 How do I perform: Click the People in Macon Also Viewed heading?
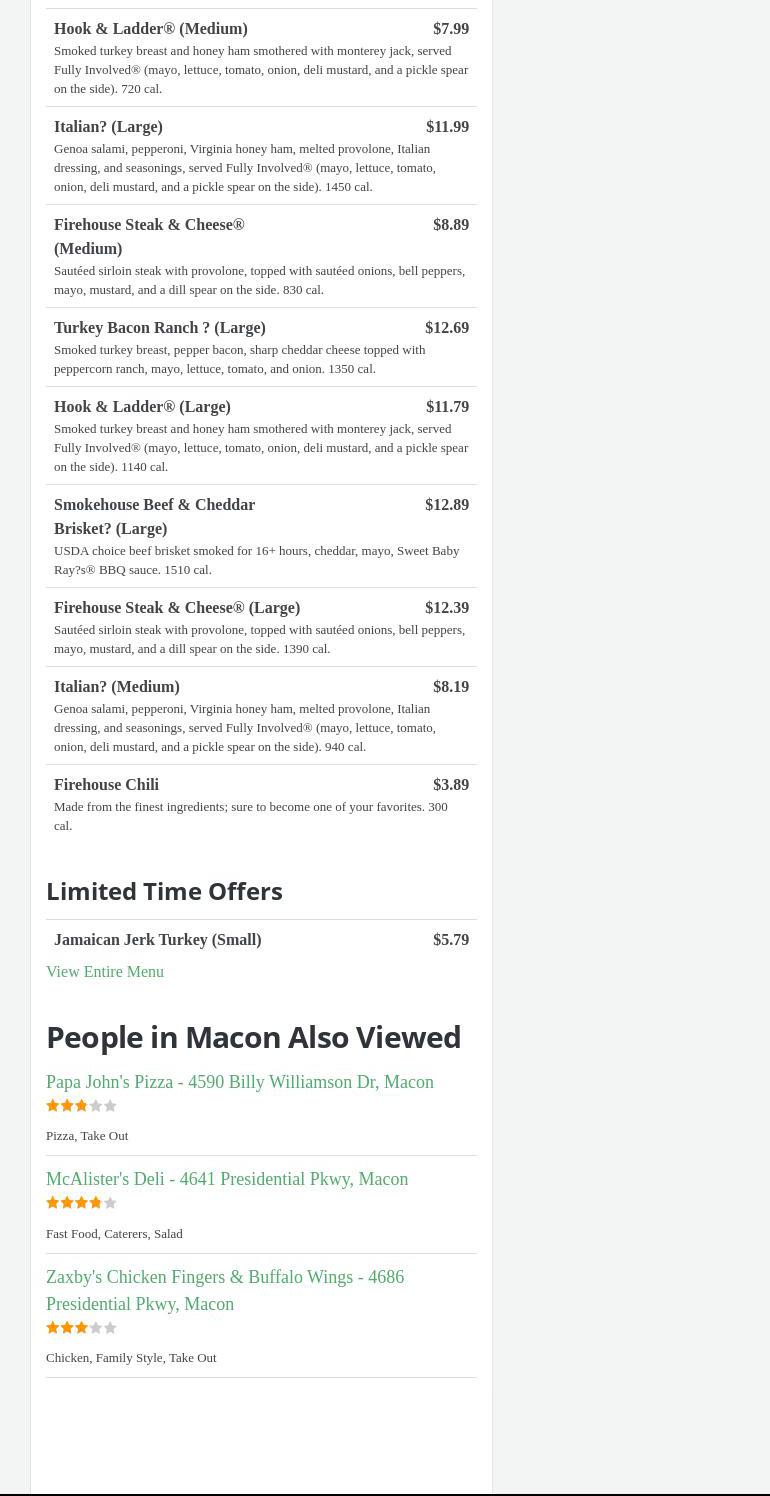253,1037
